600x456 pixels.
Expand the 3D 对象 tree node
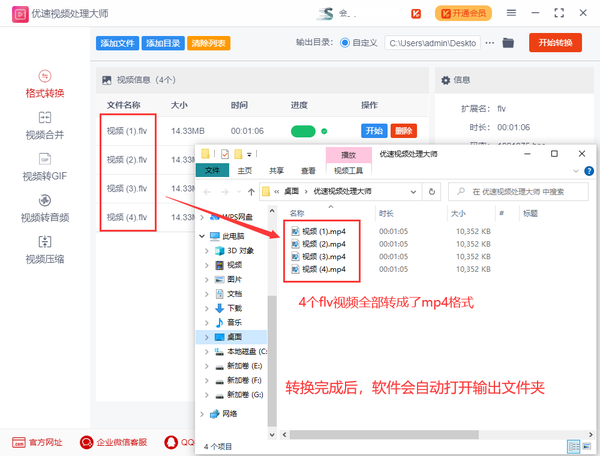207,251
